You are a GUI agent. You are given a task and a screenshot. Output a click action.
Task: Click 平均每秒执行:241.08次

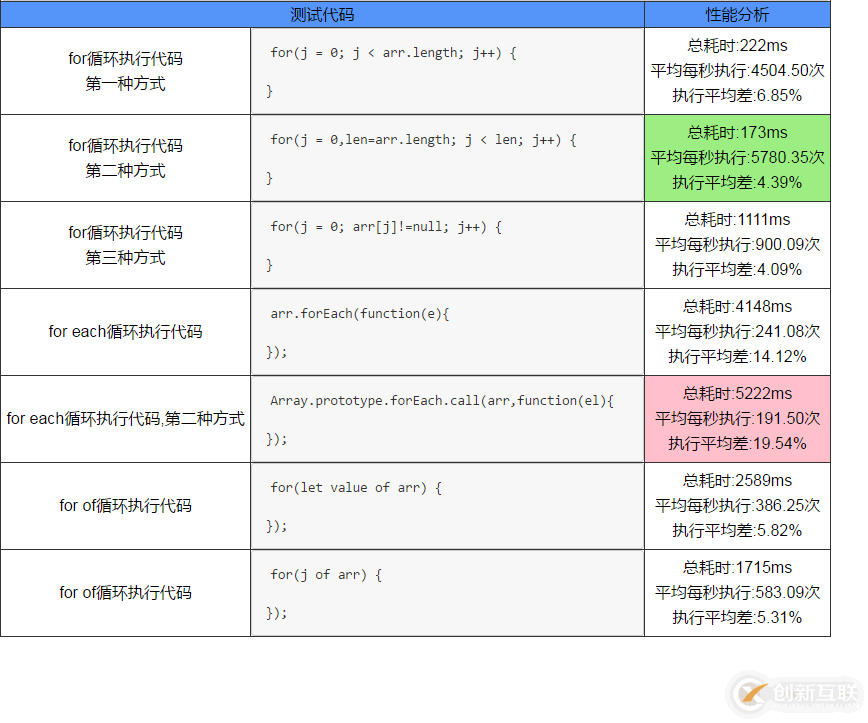(737, 331)
